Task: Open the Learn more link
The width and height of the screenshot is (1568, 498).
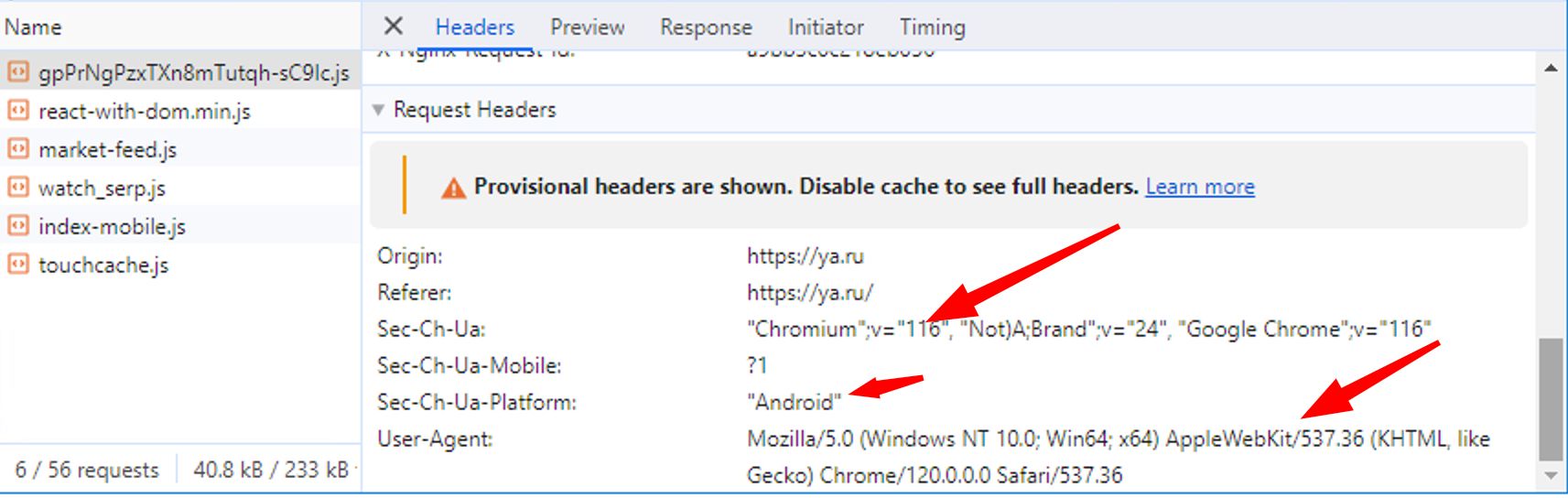Action: pos(1199,187)
